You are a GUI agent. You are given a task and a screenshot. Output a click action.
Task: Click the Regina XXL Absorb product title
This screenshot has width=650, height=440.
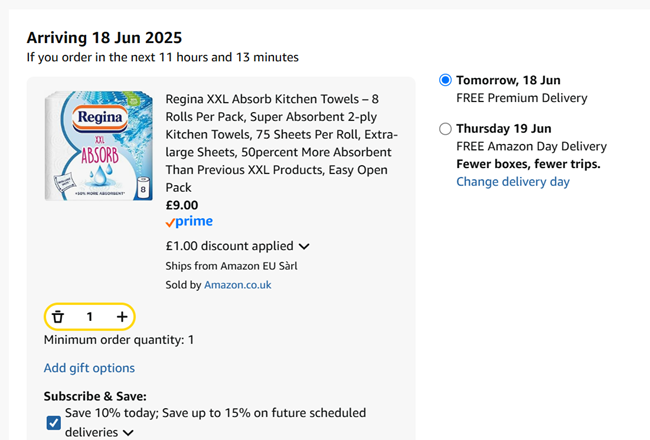[x=281, y=143]
